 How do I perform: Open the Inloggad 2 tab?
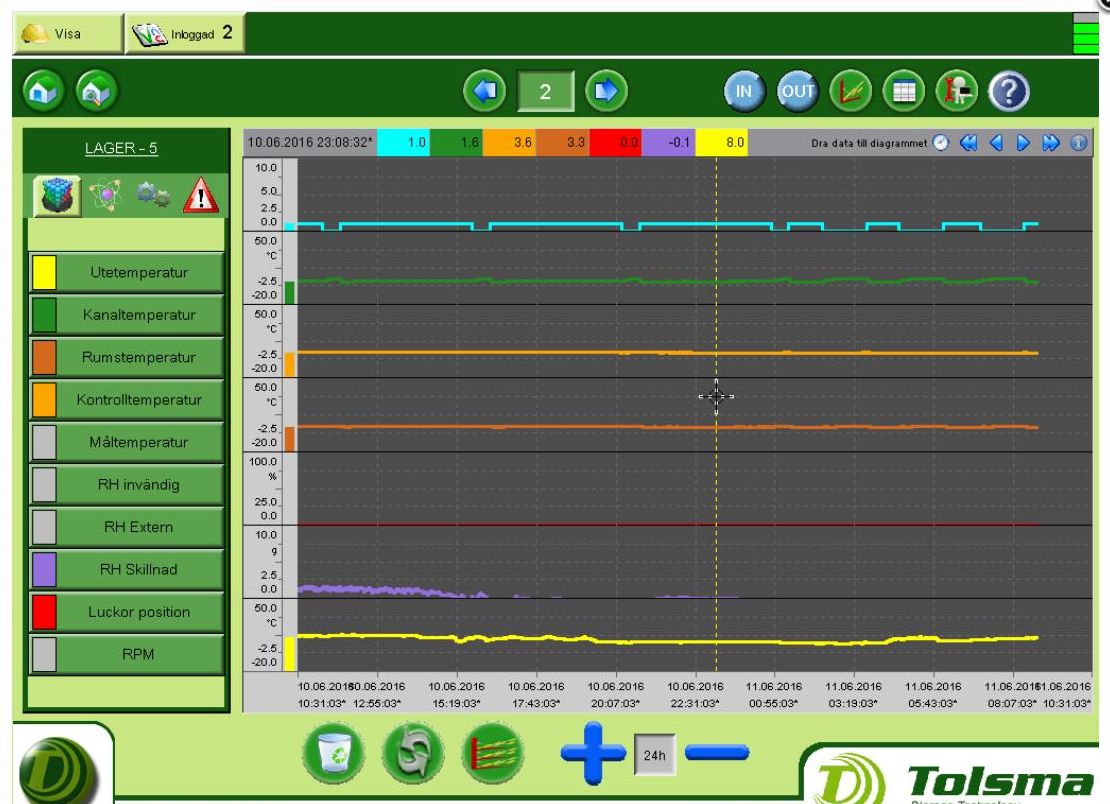pos(185,33)
